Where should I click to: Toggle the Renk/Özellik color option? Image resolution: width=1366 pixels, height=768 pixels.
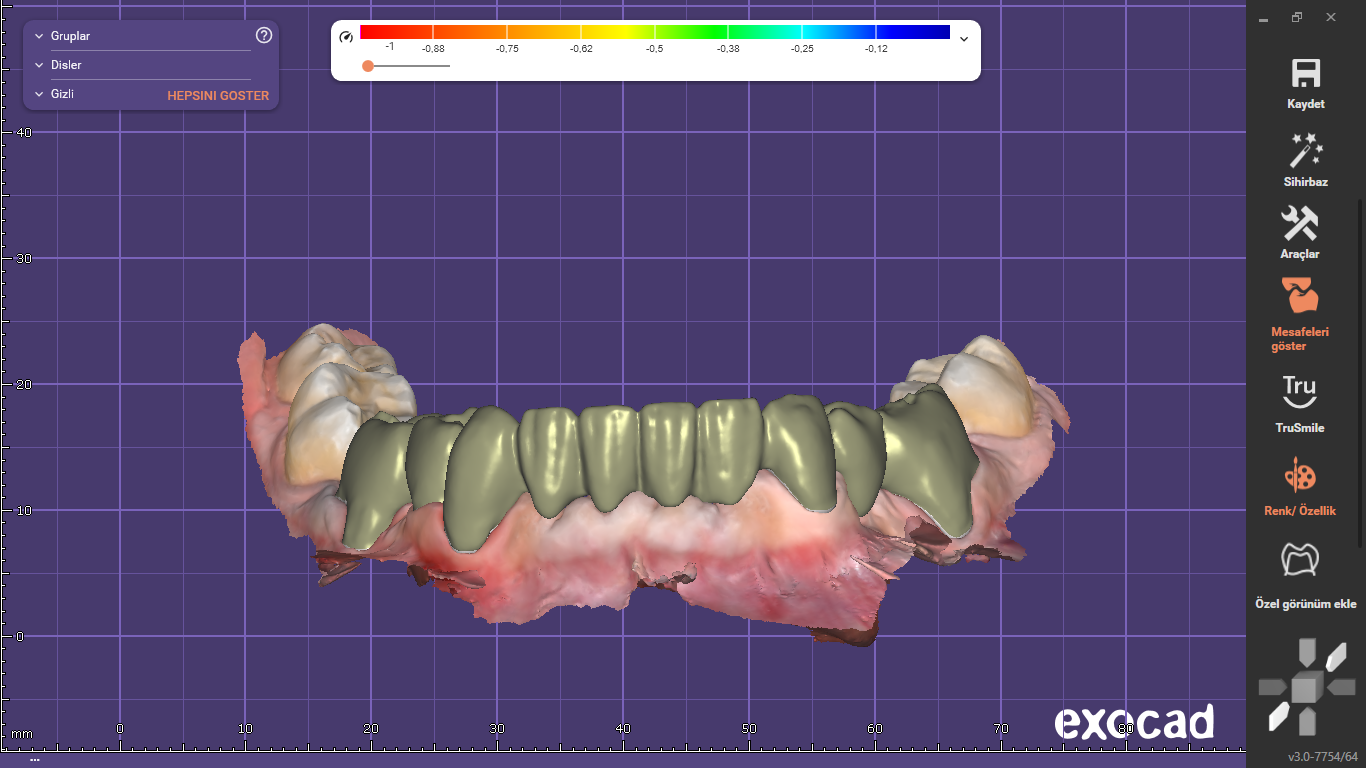[1300, 475]
